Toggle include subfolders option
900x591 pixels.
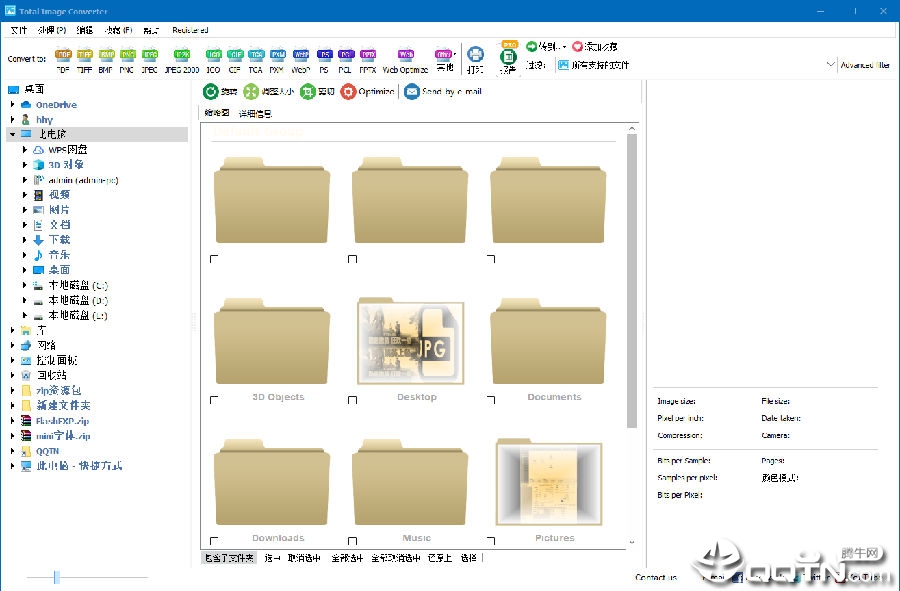(228, 558)
